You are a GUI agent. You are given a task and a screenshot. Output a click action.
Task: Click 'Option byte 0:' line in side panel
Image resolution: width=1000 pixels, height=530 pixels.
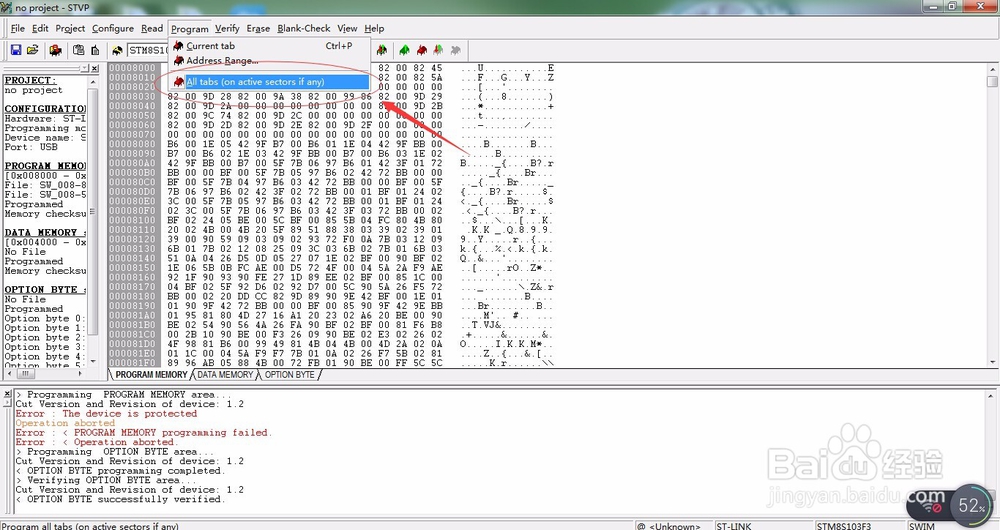coord(43,318)
